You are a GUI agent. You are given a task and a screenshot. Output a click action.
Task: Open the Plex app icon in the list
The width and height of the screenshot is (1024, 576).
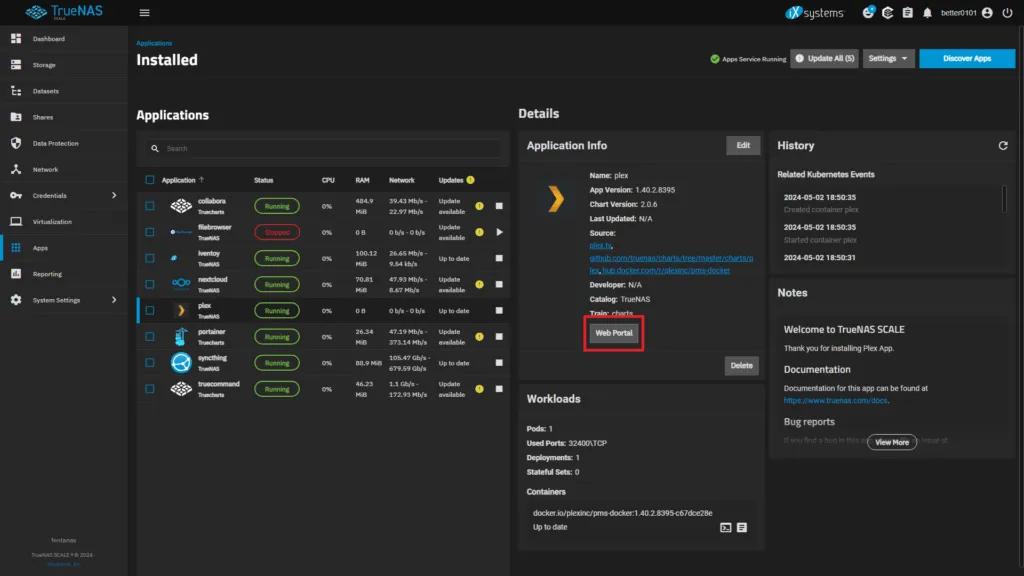click(x=180, y=310)
